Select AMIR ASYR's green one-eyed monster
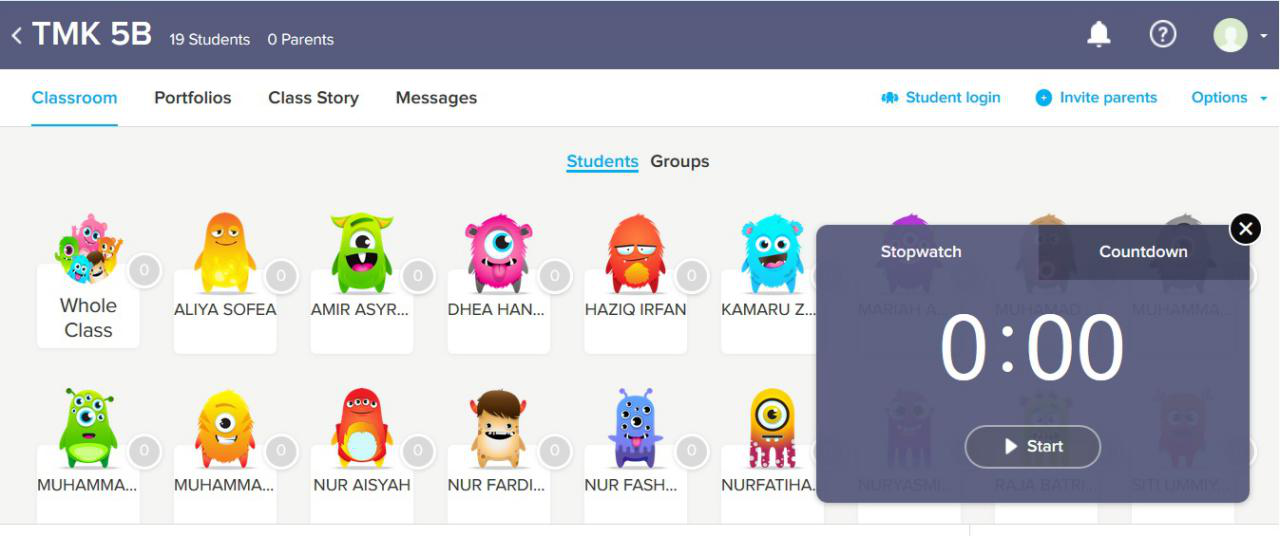1280x536 pixels. point(361,253)
